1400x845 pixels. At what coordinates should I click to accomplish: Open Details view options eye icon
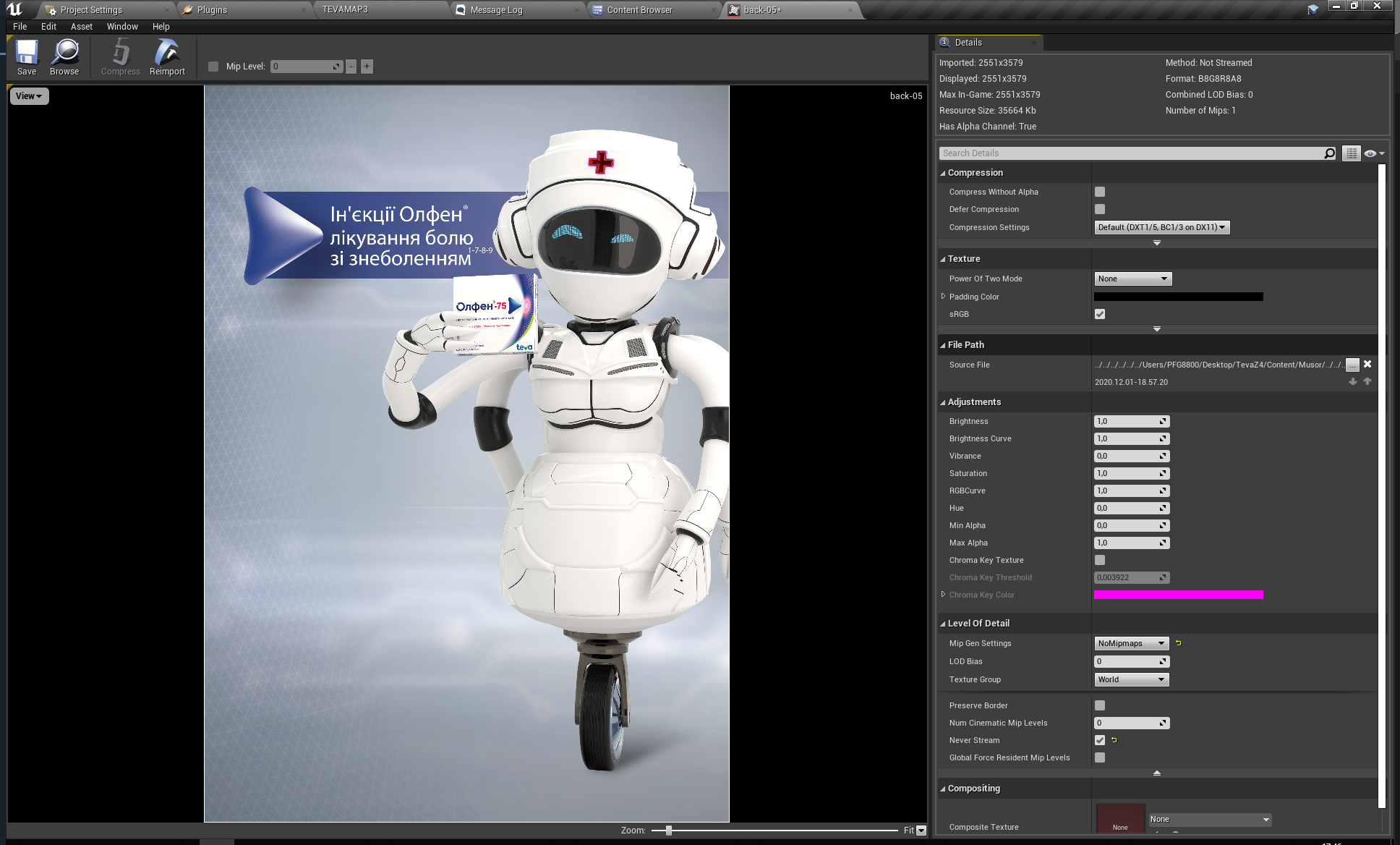1373,153
